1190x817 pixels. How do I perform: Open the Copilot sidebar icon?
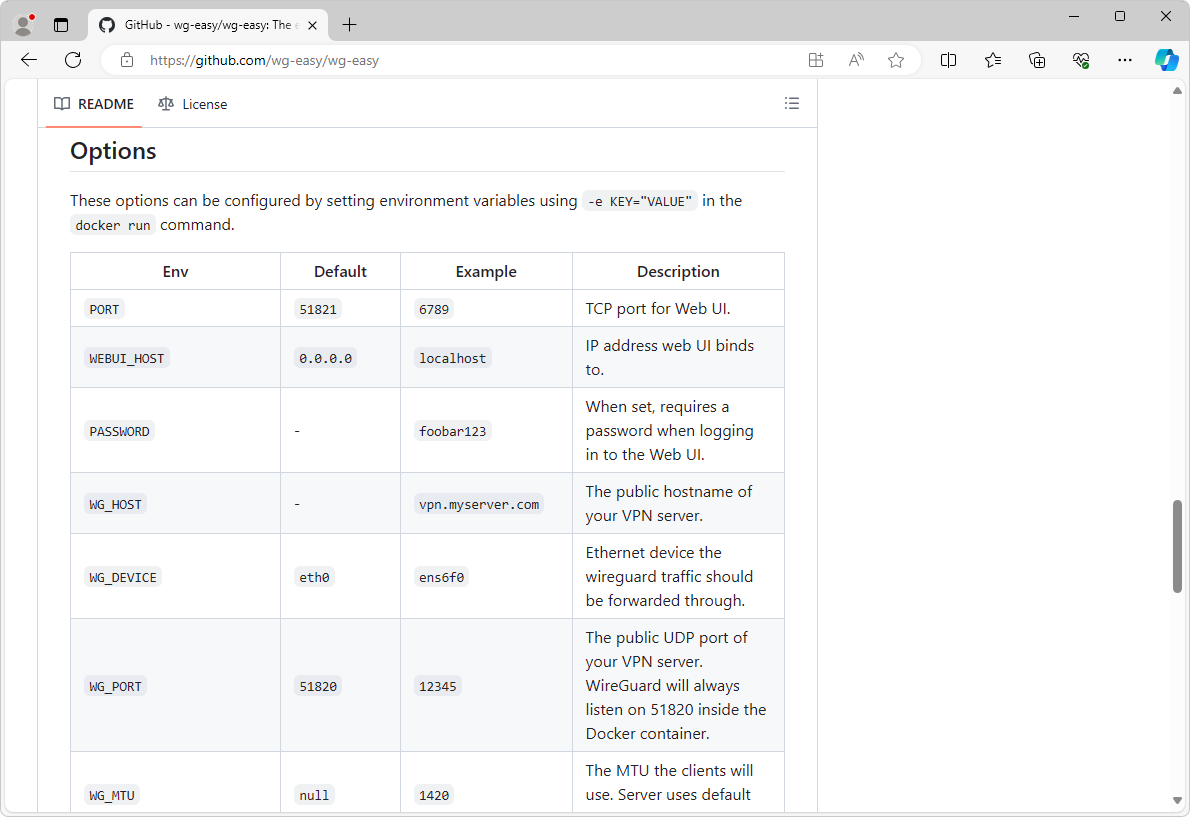(x=1166, y=60)
